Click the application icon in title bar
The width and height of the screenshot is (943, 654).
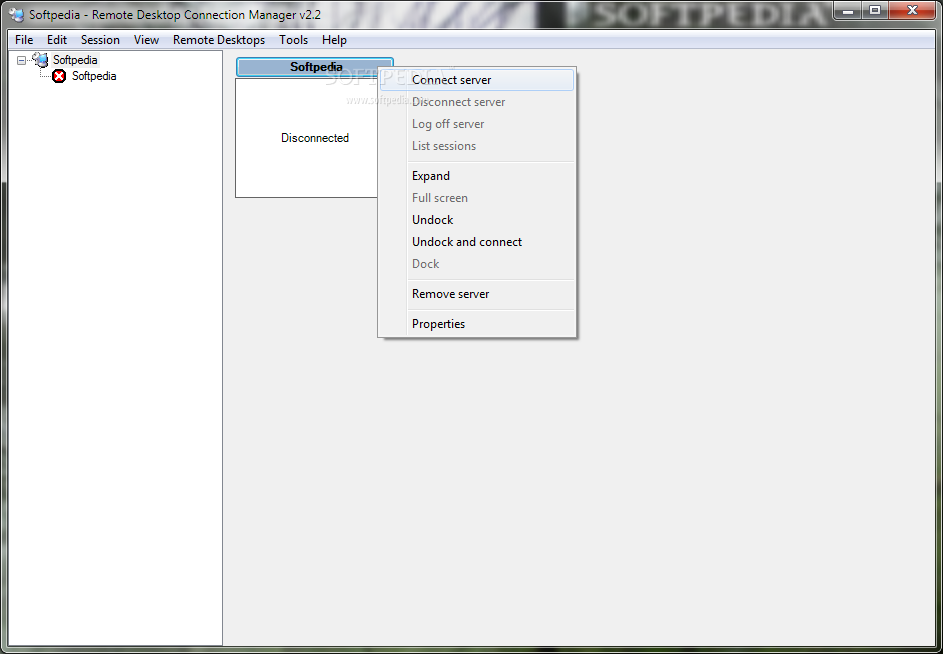(16, 14)
